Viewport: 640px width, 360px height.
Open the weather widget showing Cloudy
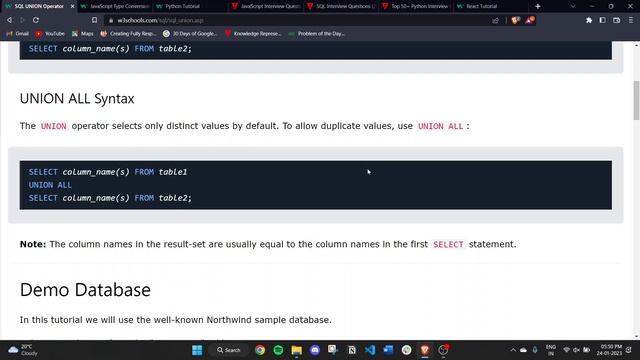[23, 350]
